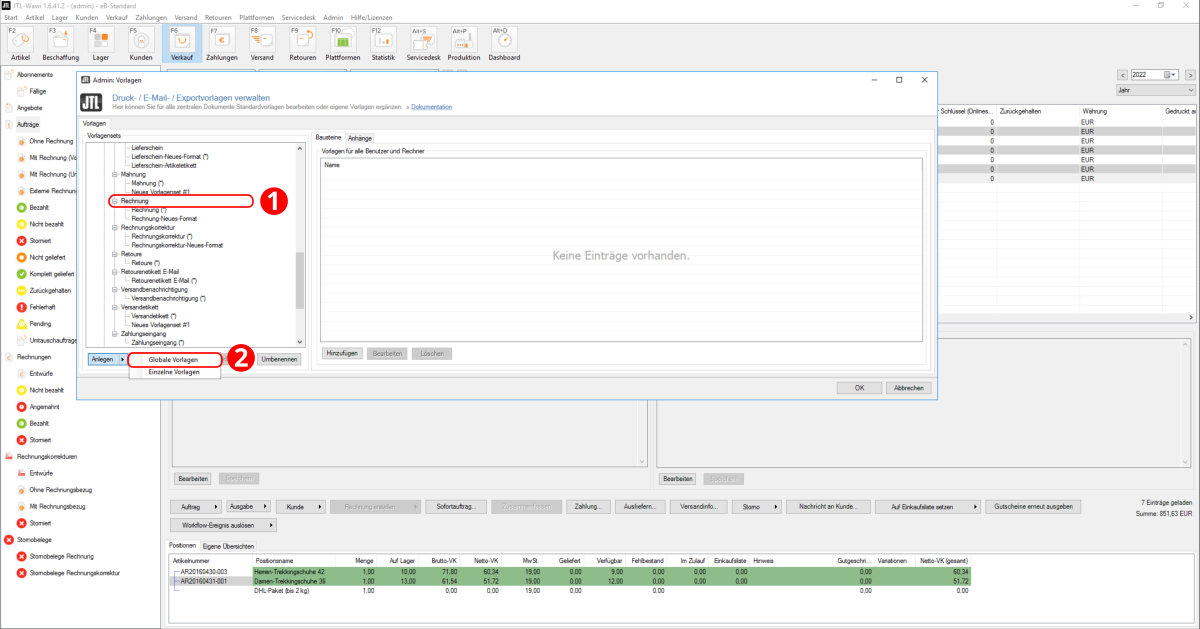1200x629 pixels.
Task: Open the Lager module icon
Action: pyautogui.click(x=101, y=43)
